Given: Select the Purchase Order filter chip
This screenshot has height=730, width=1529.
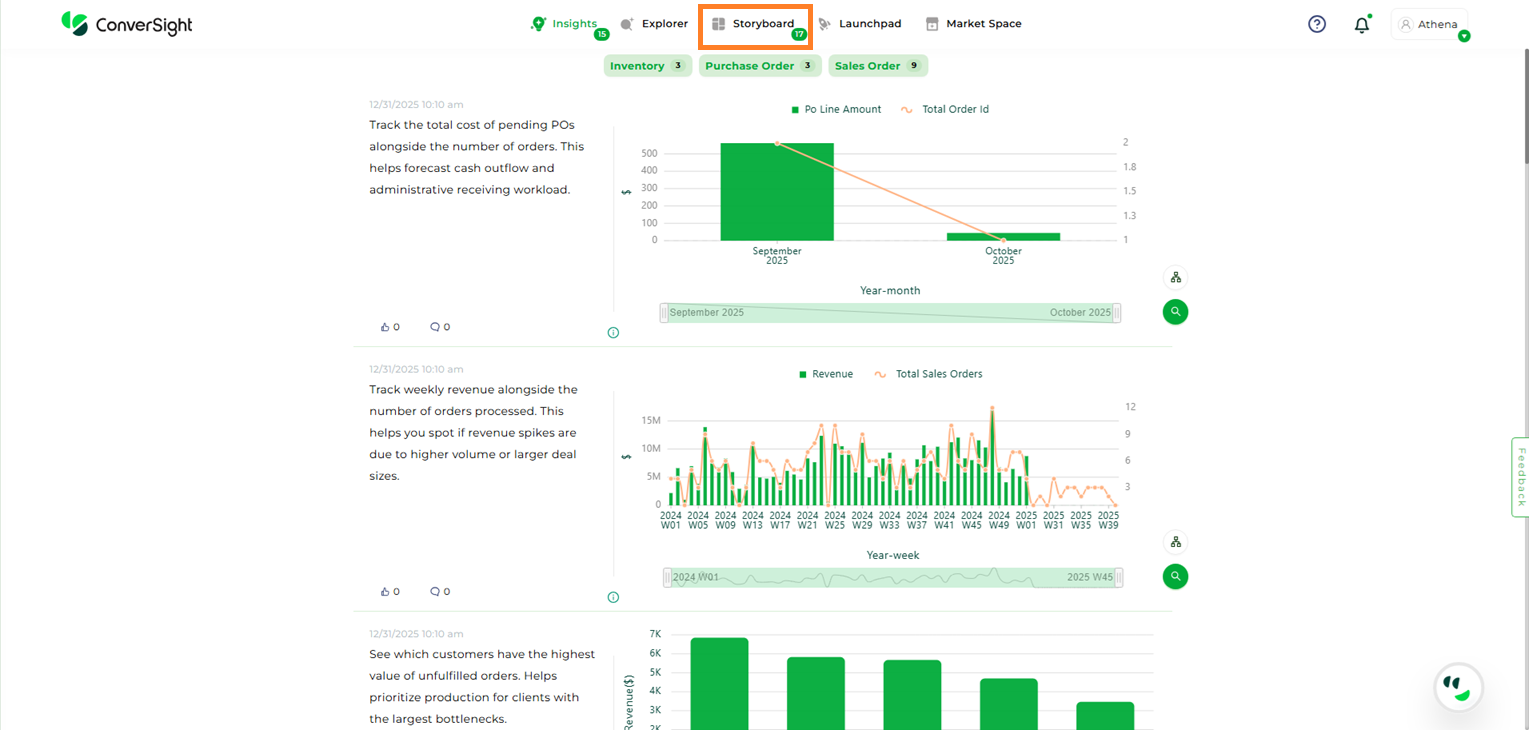Looking at the screenshot, I should [759, 66].
